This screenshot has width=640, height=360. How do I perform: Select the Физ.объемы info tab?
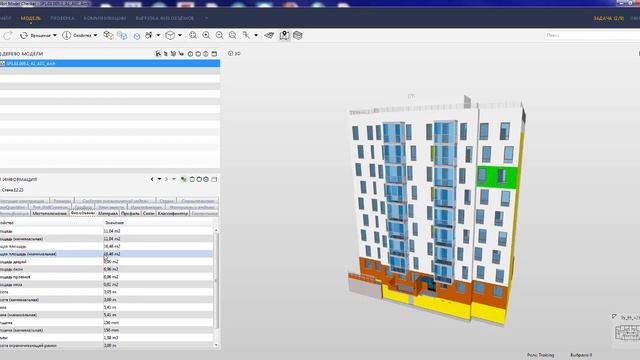[x=82, y=213]
